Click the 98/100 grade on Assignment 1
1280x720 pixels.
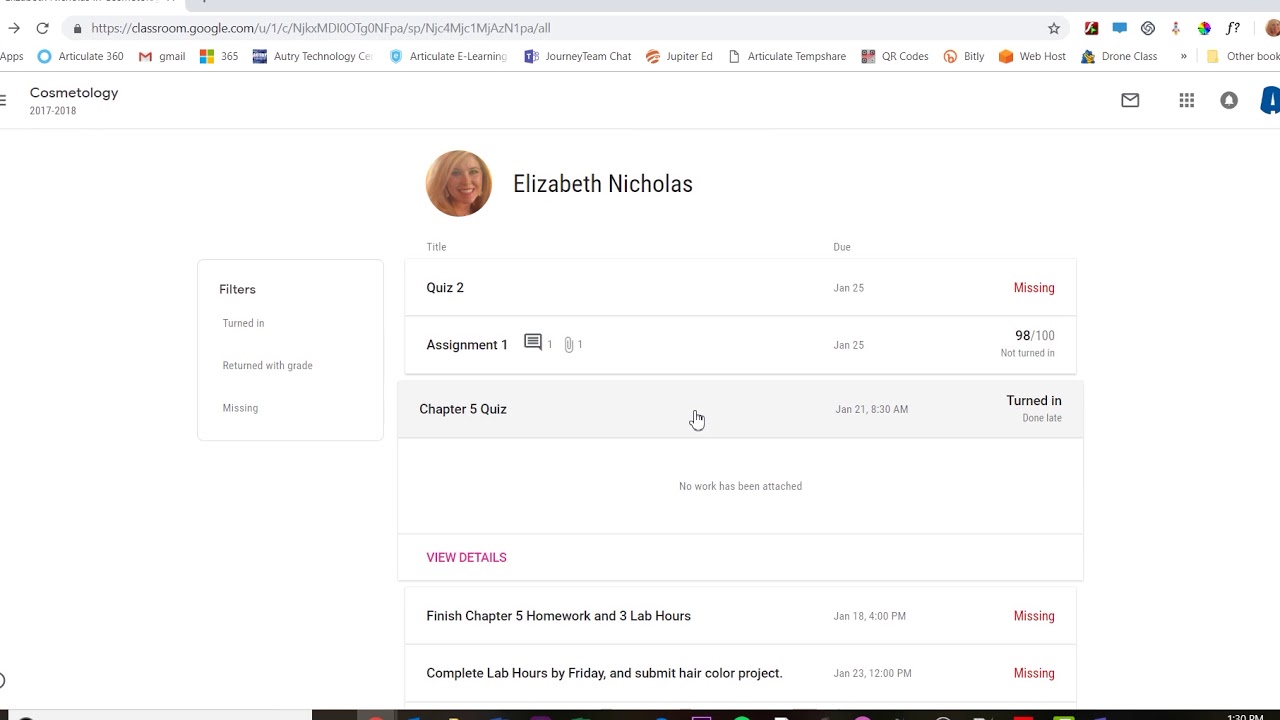pos(1034,336)
